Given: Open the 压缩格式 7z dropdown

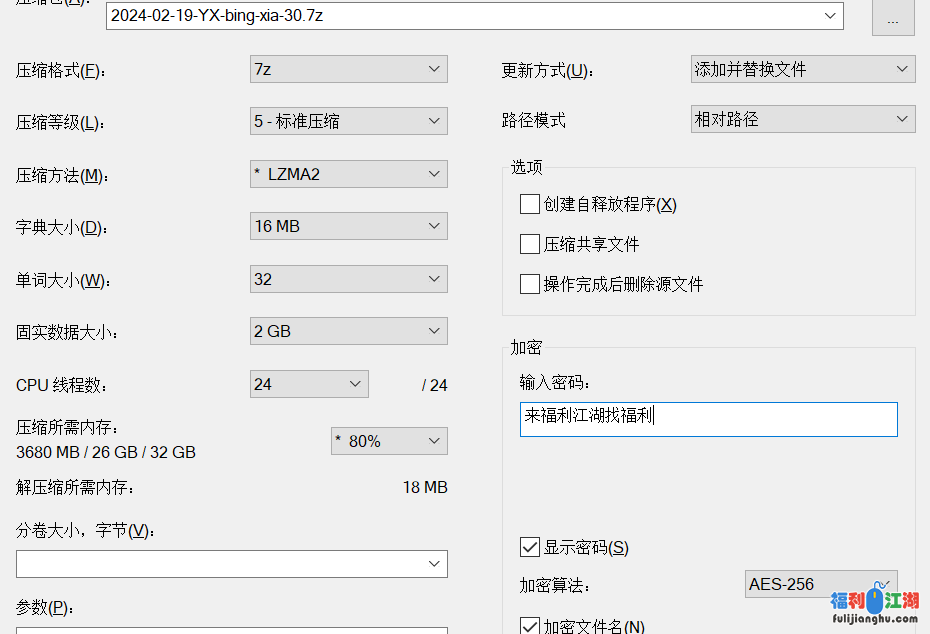Looking at the screenshot, I should [x=348, y=69].
